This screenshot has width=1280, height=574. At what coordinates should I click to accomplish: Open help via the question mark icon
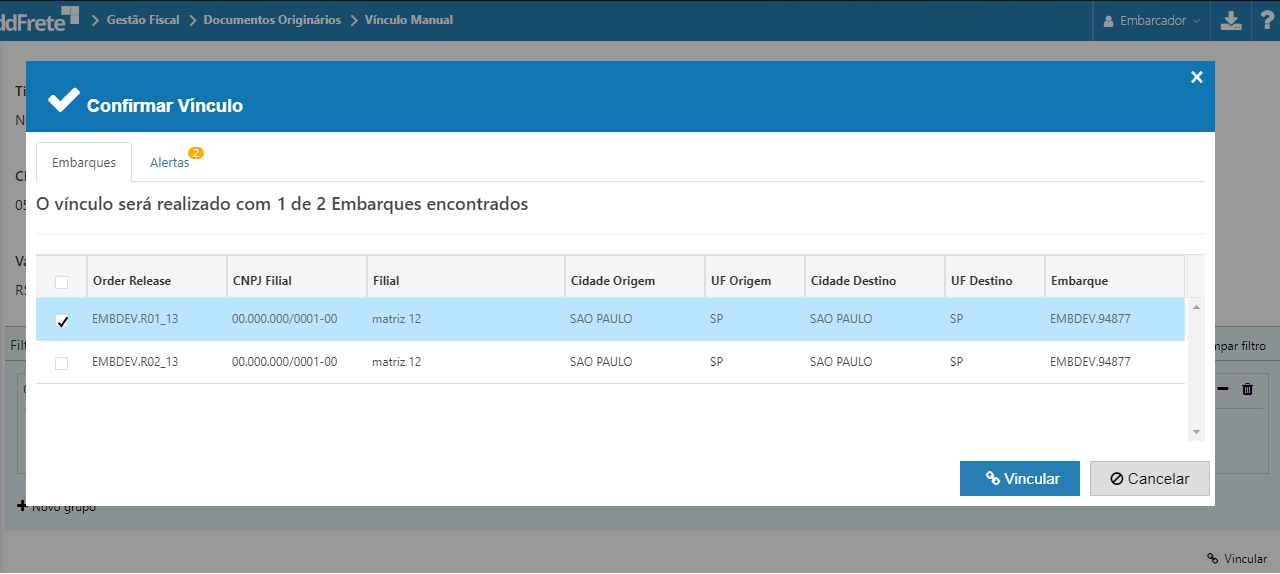pyautogui.click(x=1266, y=20)
